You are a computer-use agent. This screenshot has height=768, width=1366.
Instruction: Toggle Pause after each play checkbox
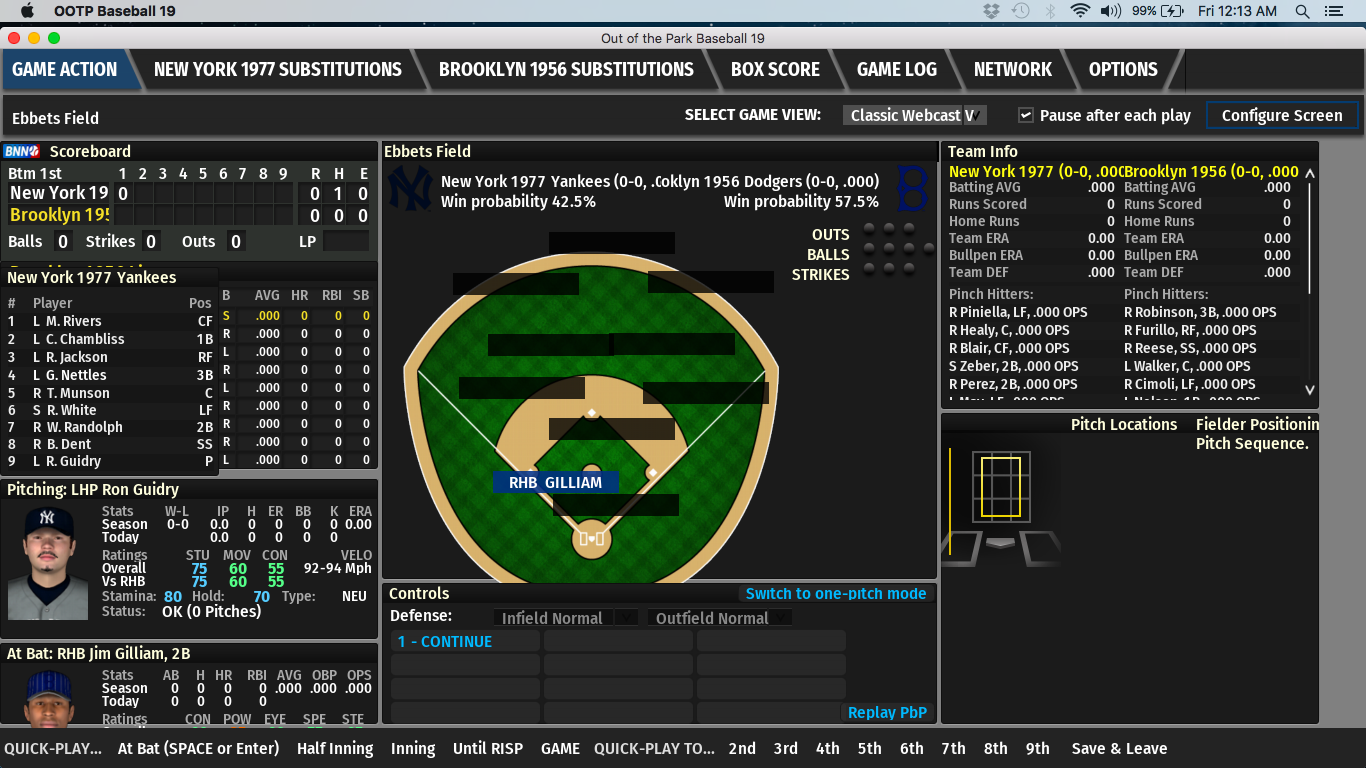(1025, 115)
